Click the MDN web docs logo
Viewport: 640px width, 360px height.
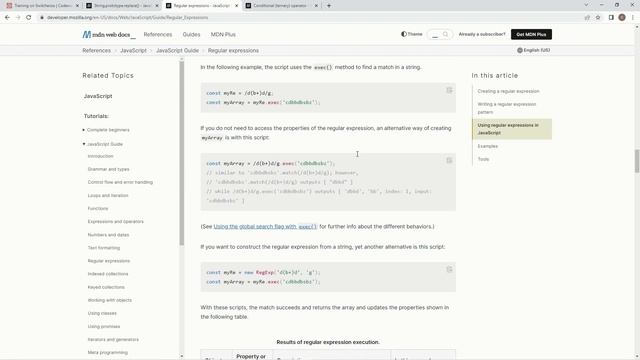109,35
